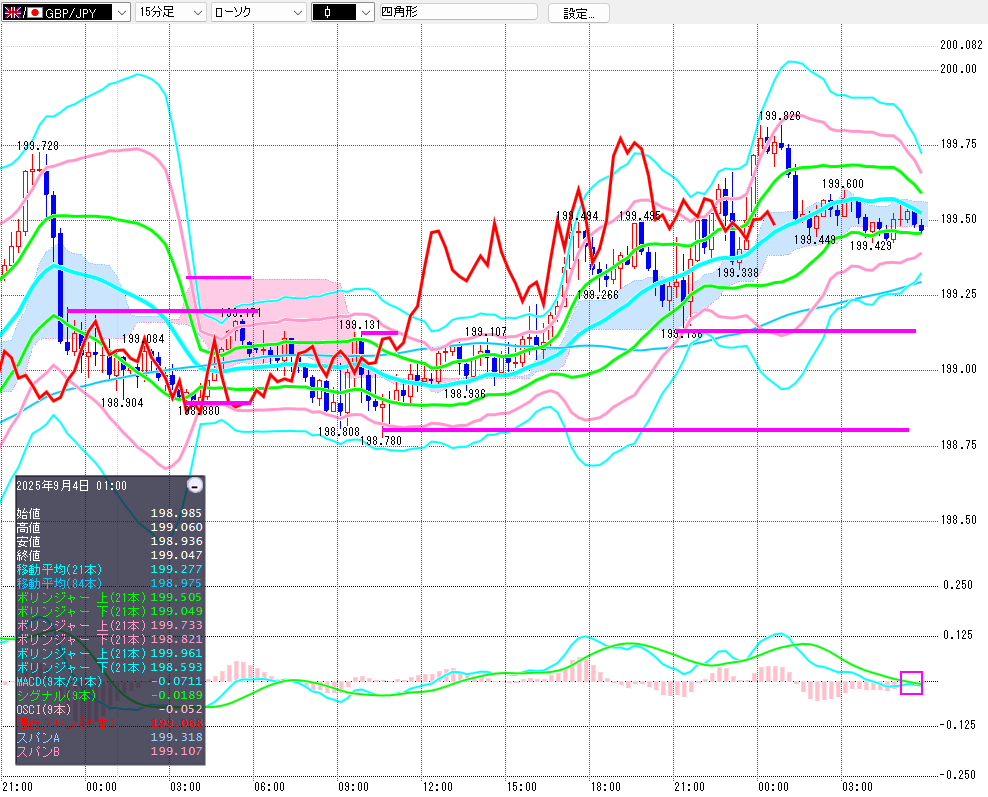Click the 199.600 price label
Image resolution: width=988 pixels, height=797 pixels.
click(x=843, y=184)
